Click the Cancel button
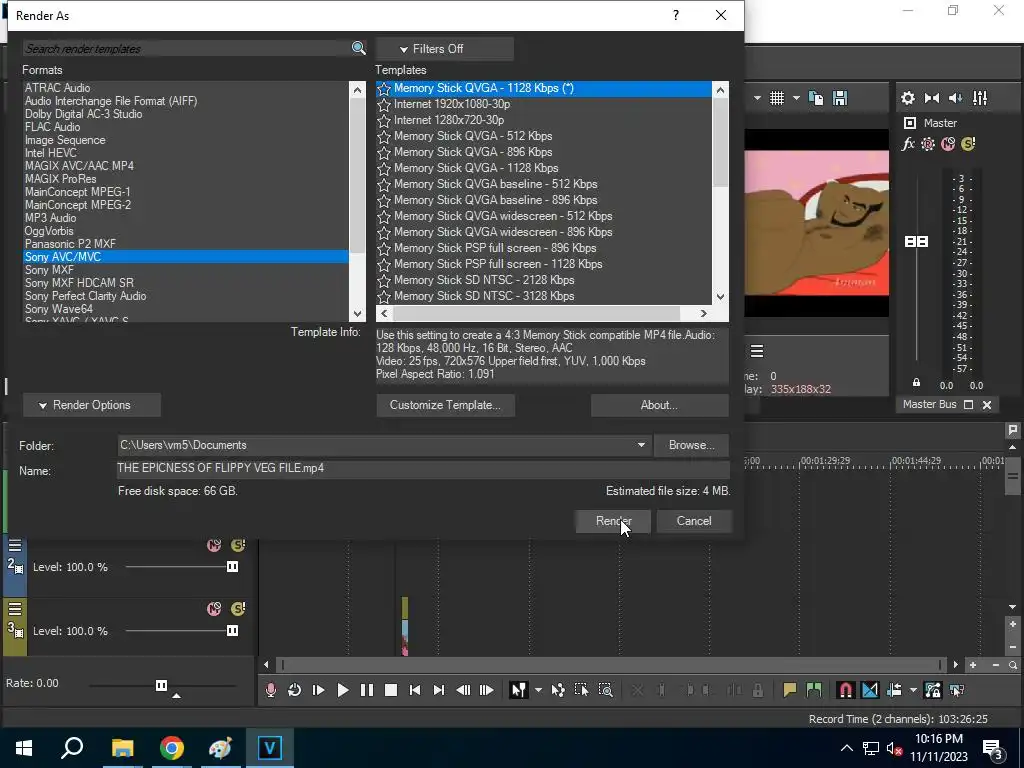The height and width of the screenshot is (768, 1024). click(x=694, y=521)
